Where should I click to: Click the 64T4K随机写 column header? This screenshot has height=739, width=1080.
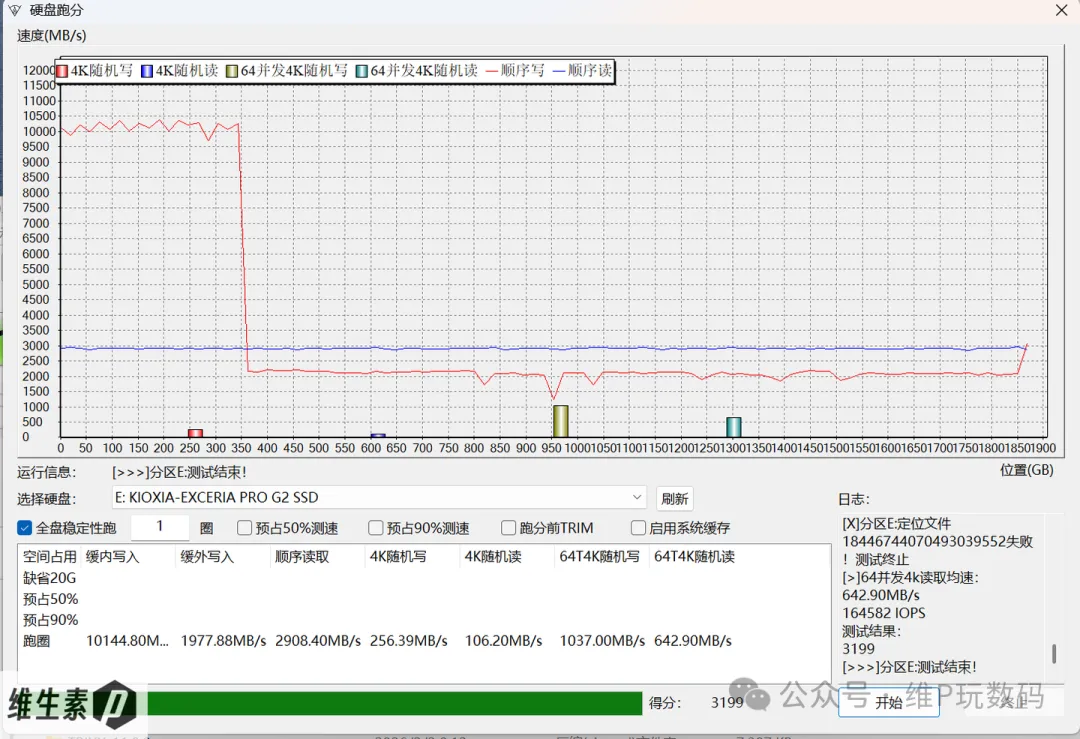(x=599, y=556)
